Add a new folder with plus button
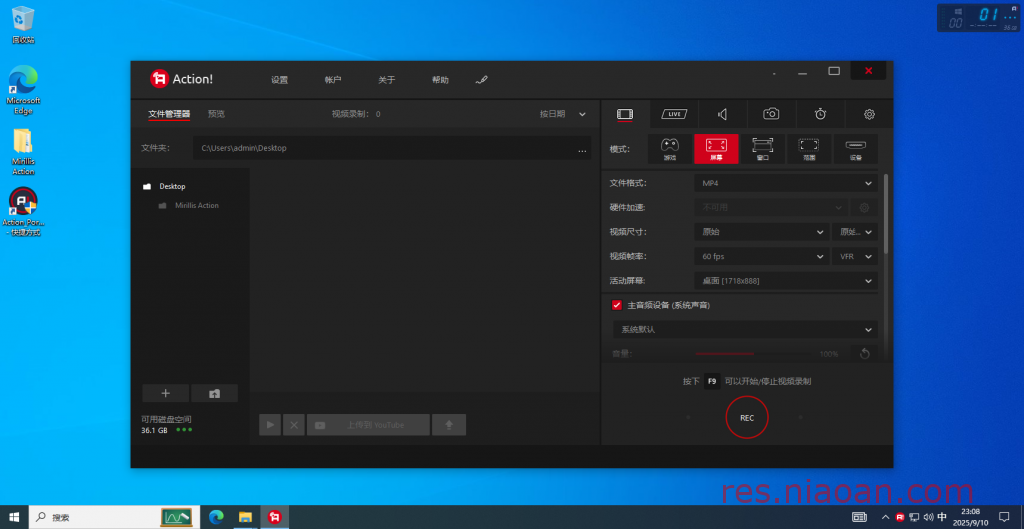This screenshot has height=529, width=1024. [x=165, y=393]
